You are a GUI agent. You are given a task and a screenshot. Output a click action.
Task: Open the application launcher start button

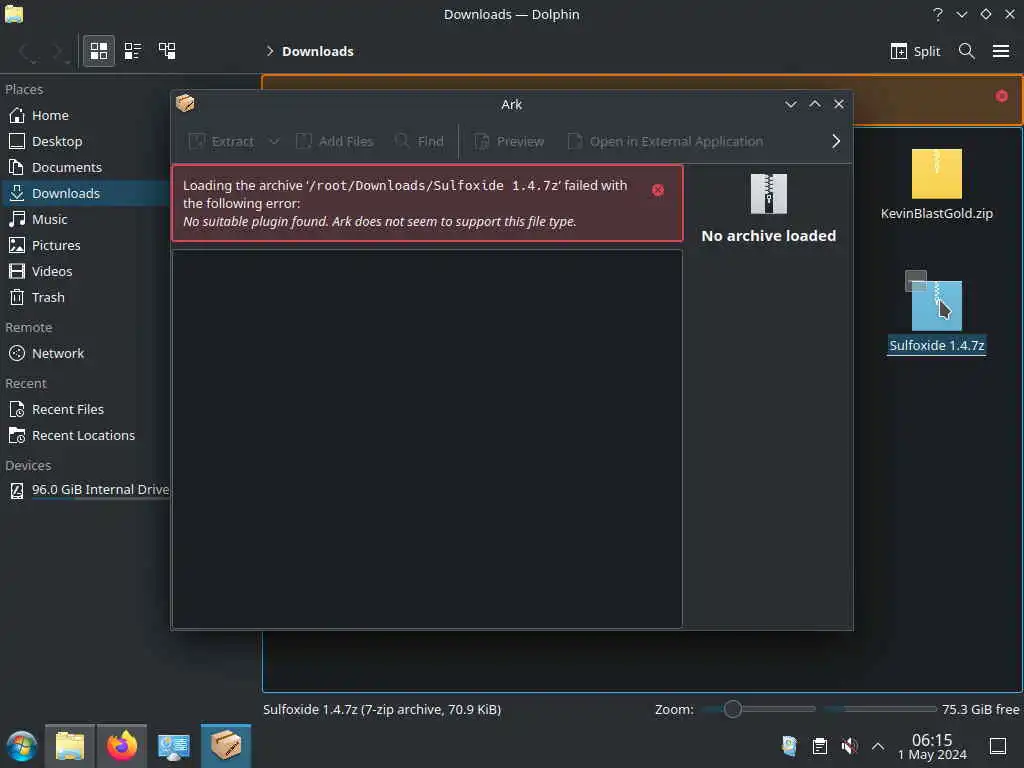pos(21,746)
